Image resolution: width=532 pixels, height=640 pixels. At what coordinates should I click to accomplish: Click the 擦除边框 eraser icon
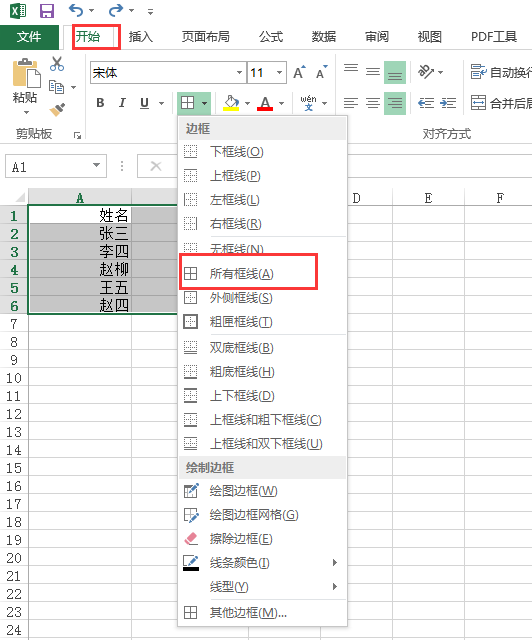tap(191, 539)
